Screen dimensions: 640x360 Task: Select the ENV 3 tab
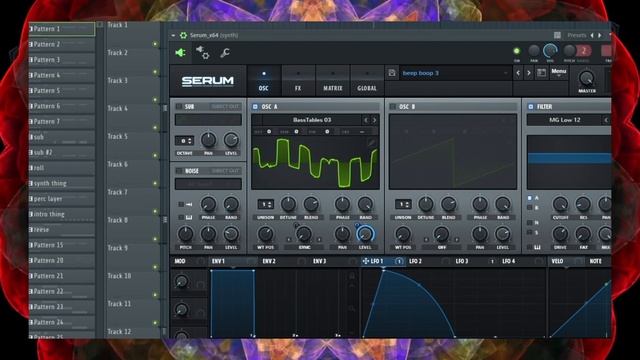320,261
